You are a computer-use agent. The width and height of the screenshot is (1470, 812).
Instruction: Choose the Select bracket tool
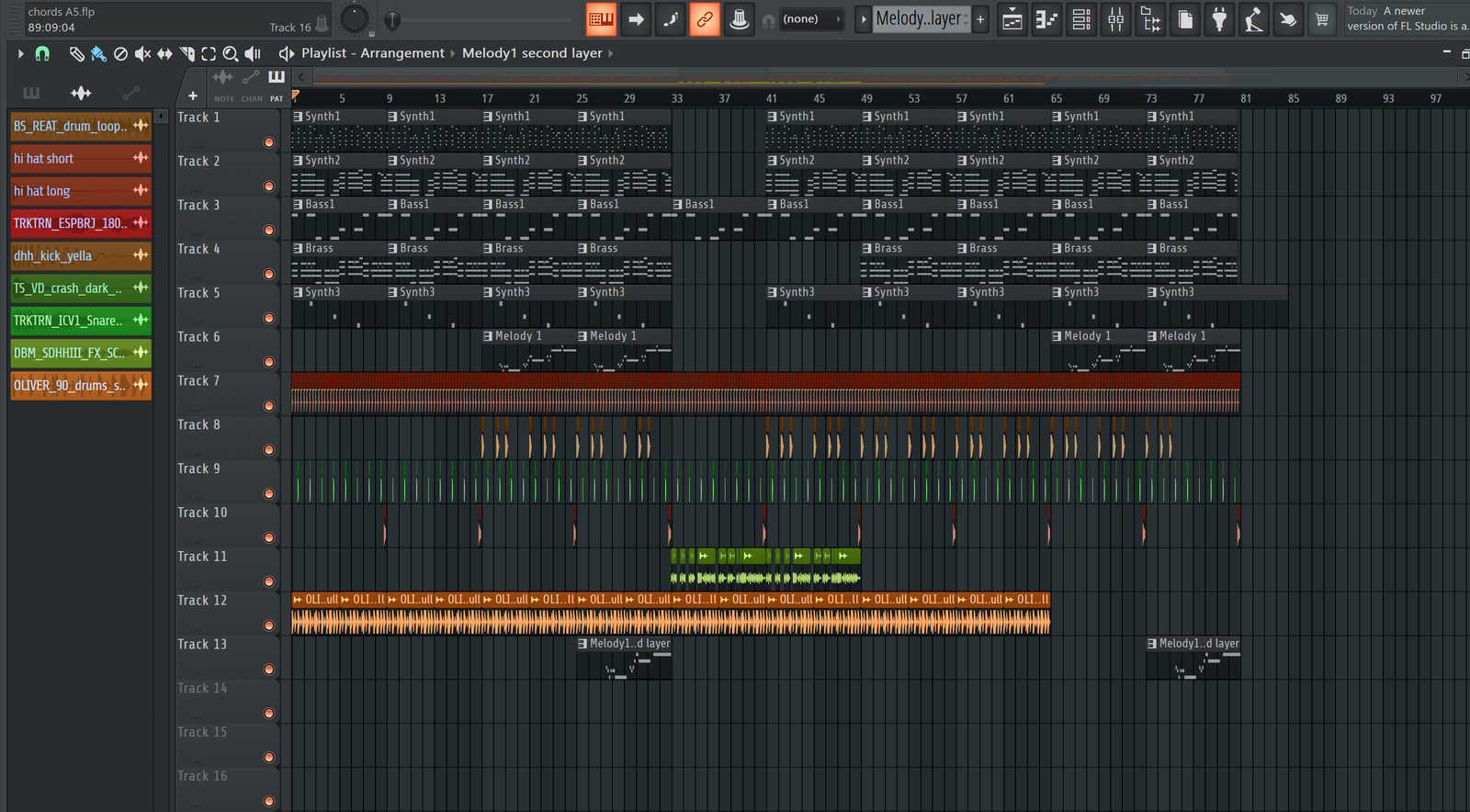(209, 53)
